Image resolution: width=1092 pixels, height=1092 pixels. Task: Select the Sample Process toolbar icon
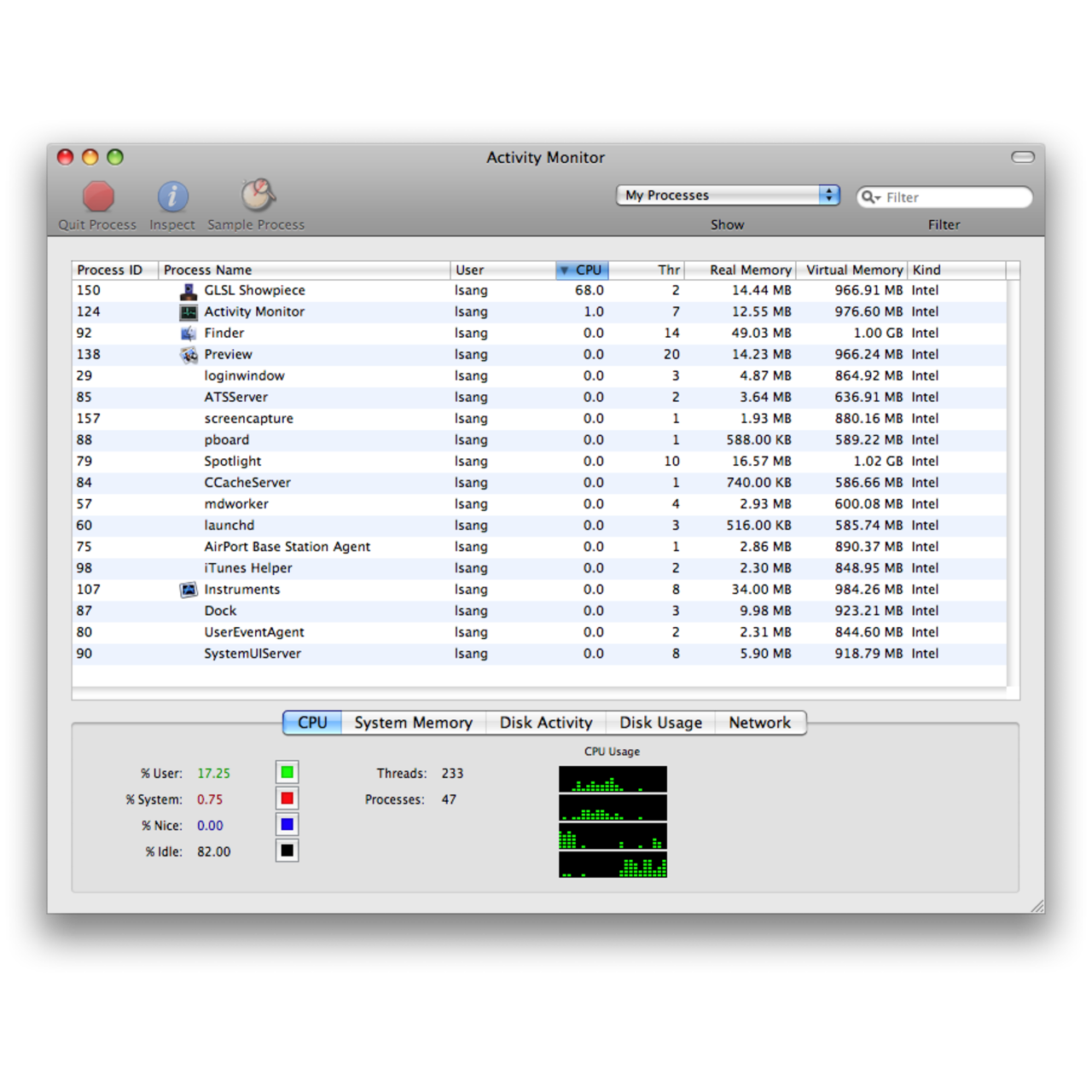(255, 196)
